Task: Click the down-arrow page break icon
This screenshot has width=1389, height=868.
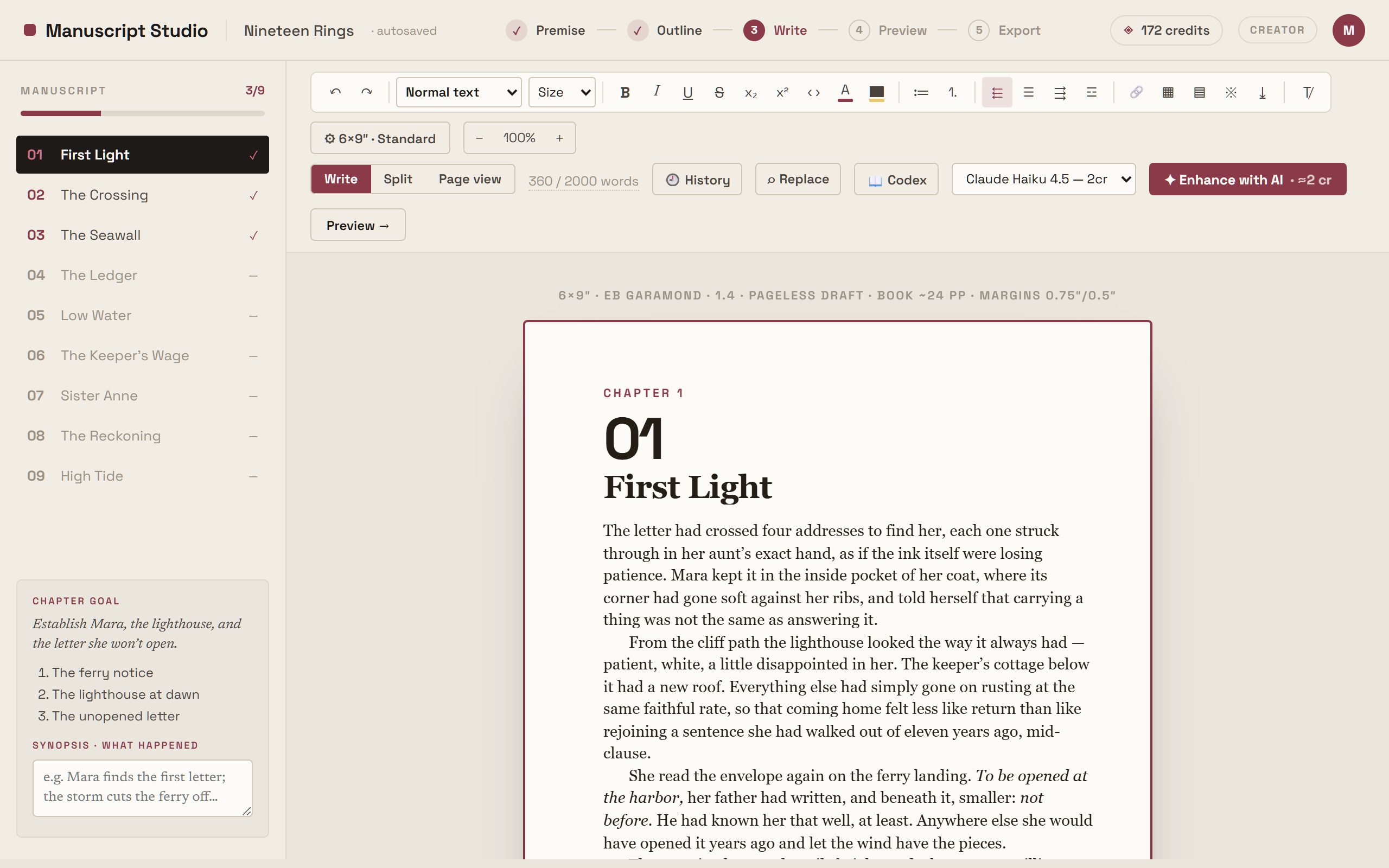Action: point(1262,92)
